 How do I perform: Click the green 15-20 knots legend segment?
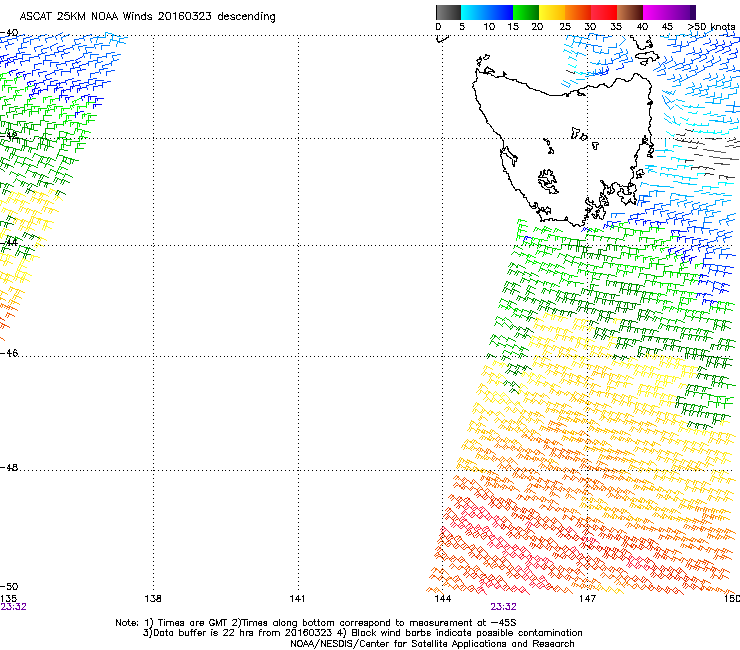tap(526, 12)
